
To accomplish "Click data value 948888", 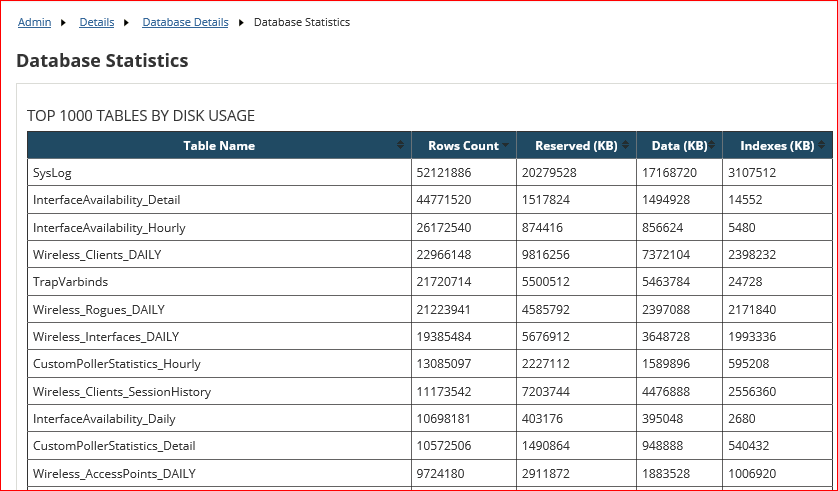I will coord(662,446).
